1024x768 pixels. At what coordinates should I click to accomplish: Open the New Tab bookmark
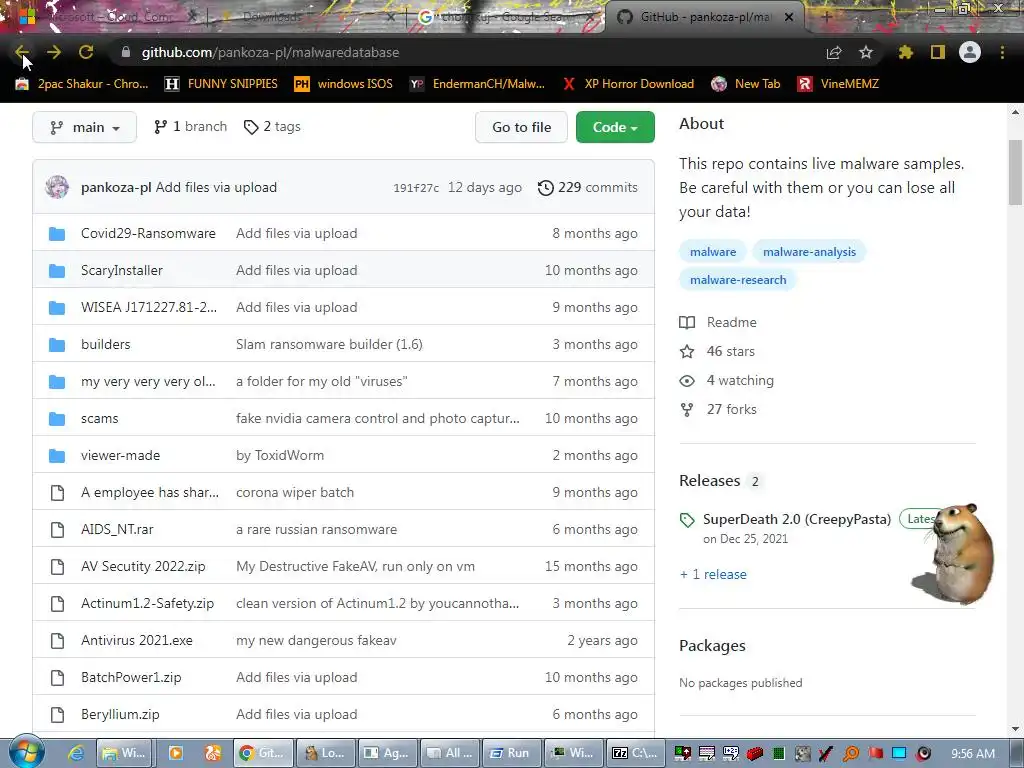pyautogui.click(x=746, y=84)
